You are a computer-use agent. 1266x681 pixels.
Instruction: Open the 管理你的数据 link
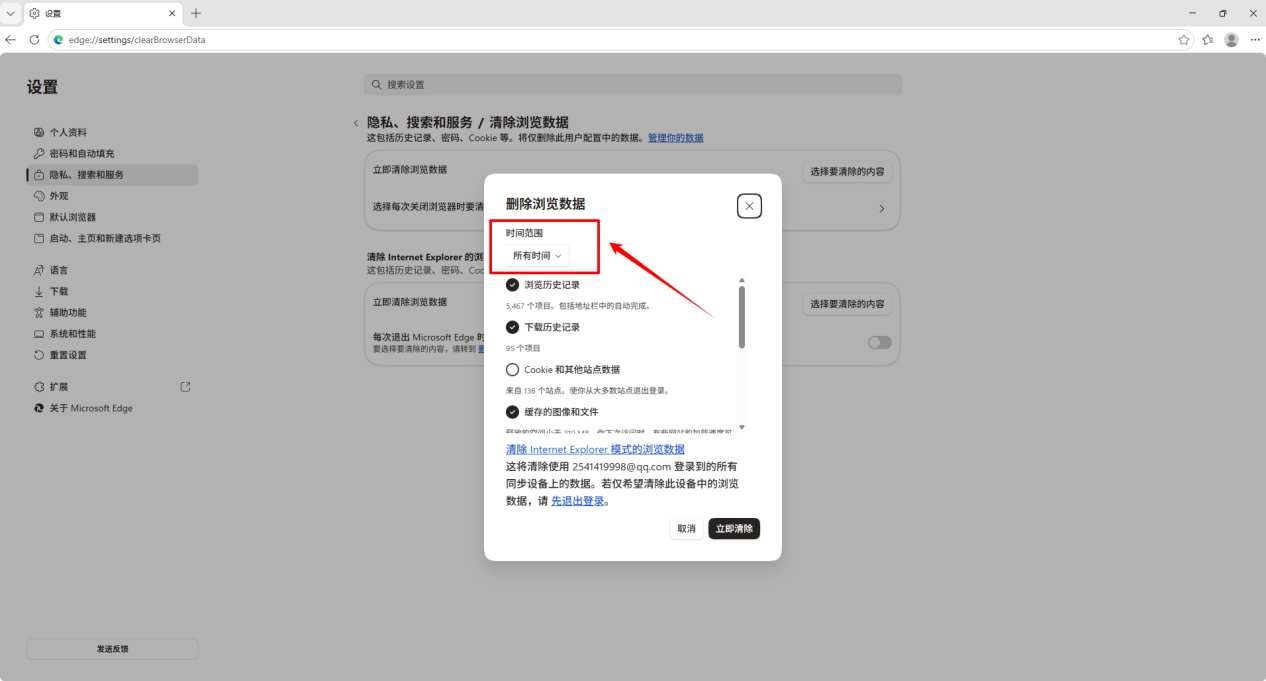click(675, 138)
